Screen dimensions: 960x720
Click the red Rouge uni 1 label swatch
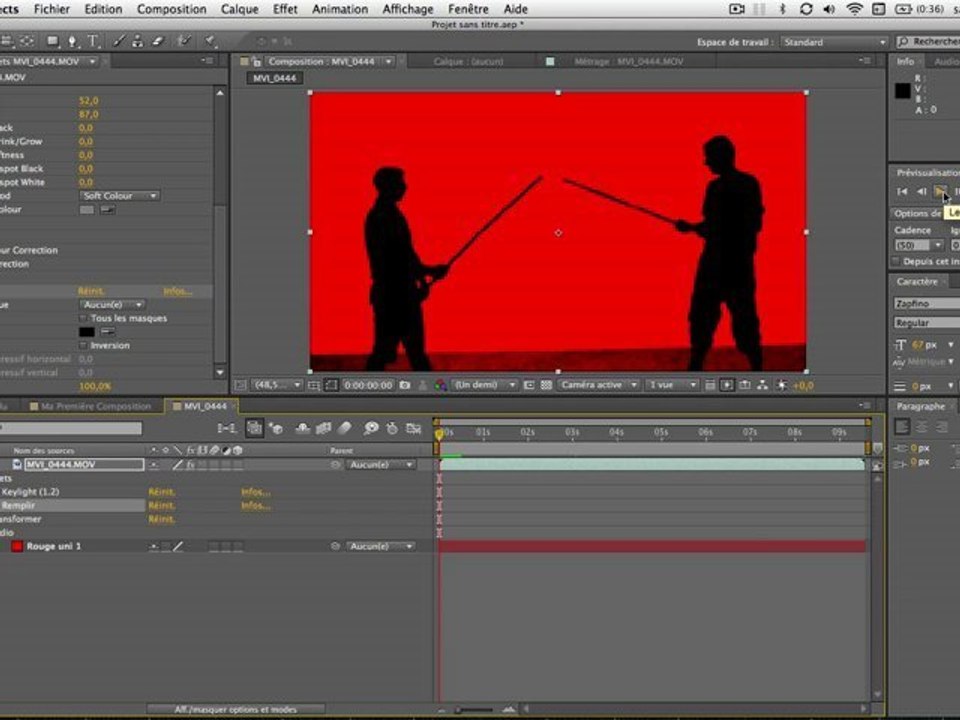tap(17, 546)
